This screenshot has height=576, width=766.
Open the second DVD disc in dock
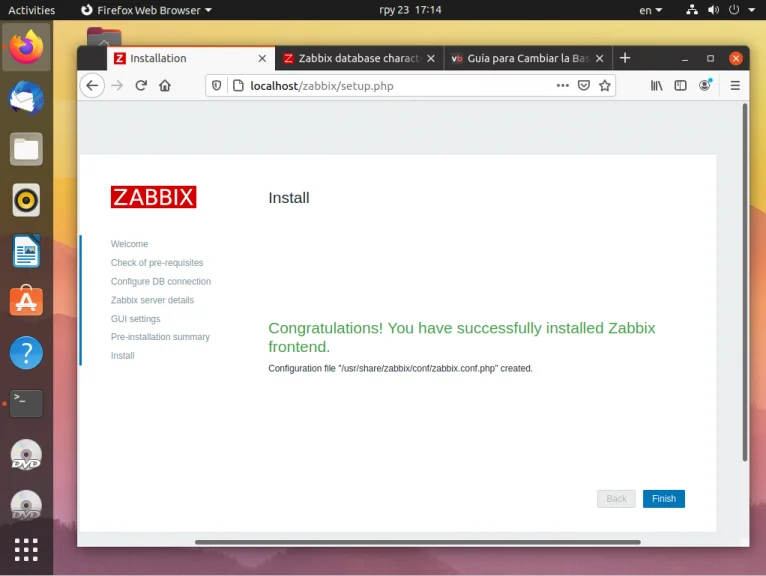26,505
